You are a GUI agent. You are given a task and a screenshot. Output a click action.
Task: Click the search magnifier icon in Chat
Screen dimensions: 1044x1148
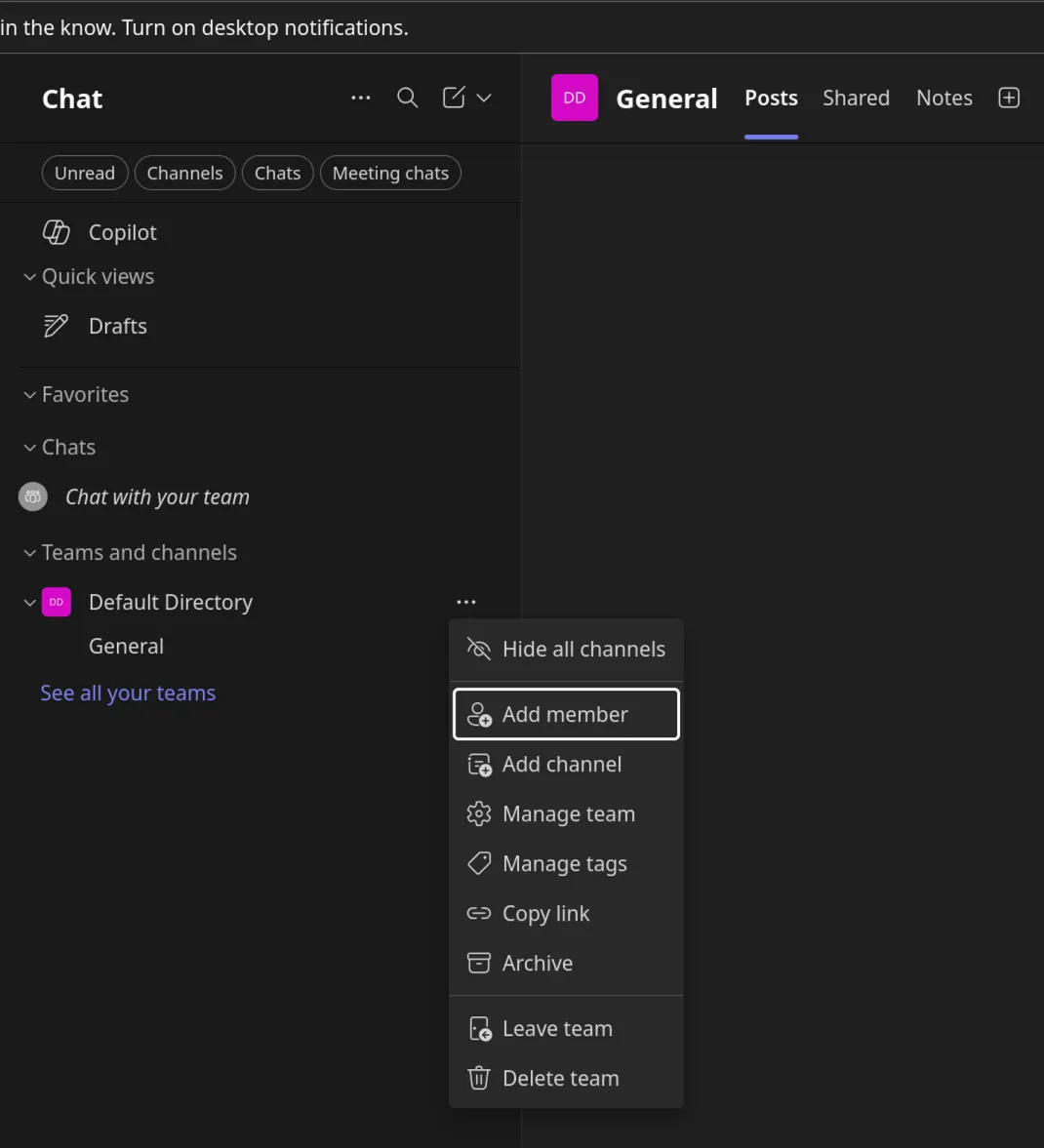click(407, 98)
